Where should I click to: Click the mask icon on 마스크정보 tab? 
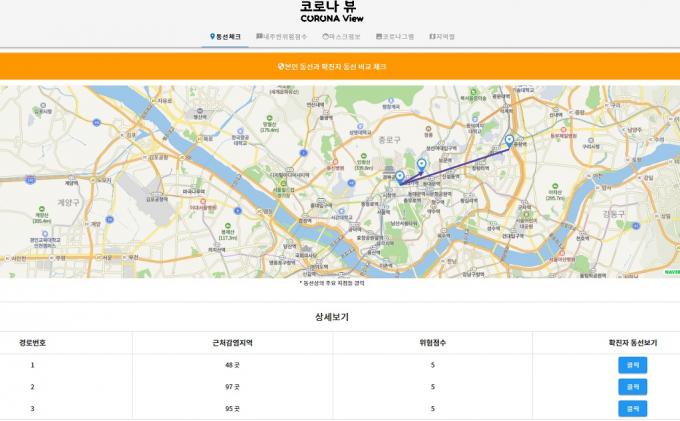(324, 37)
